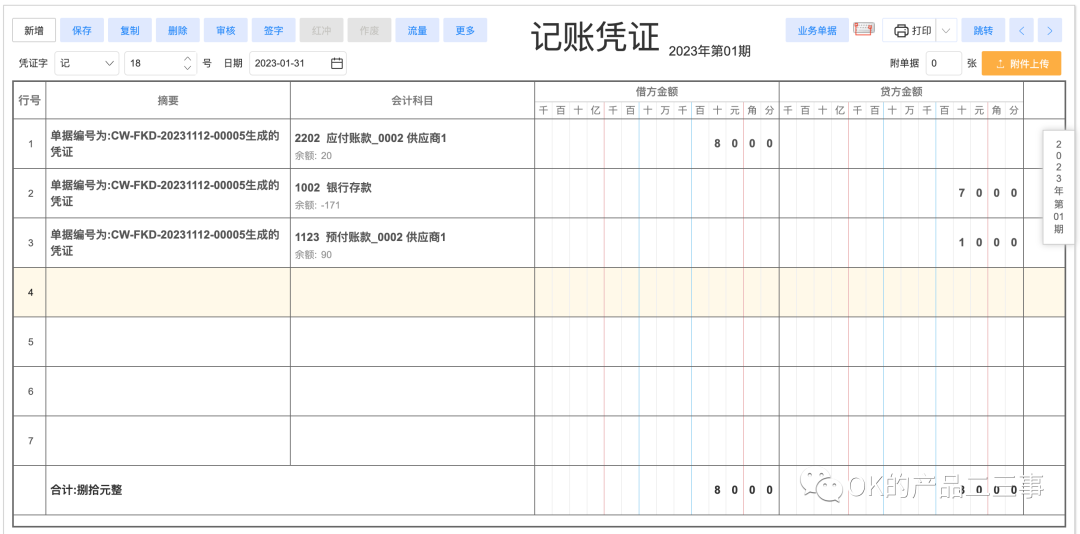1080x534 pixels.
Task: Audit voucher via 审核 button
Action: point(225,30)
